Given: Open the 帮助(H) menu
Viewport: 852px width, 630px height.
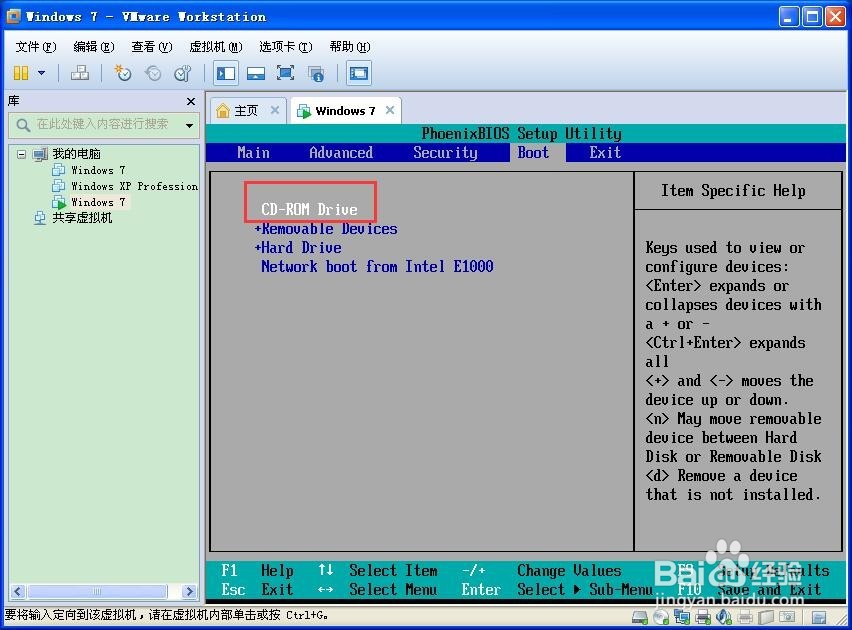Looking at the screenshot, I should point(350,47).
